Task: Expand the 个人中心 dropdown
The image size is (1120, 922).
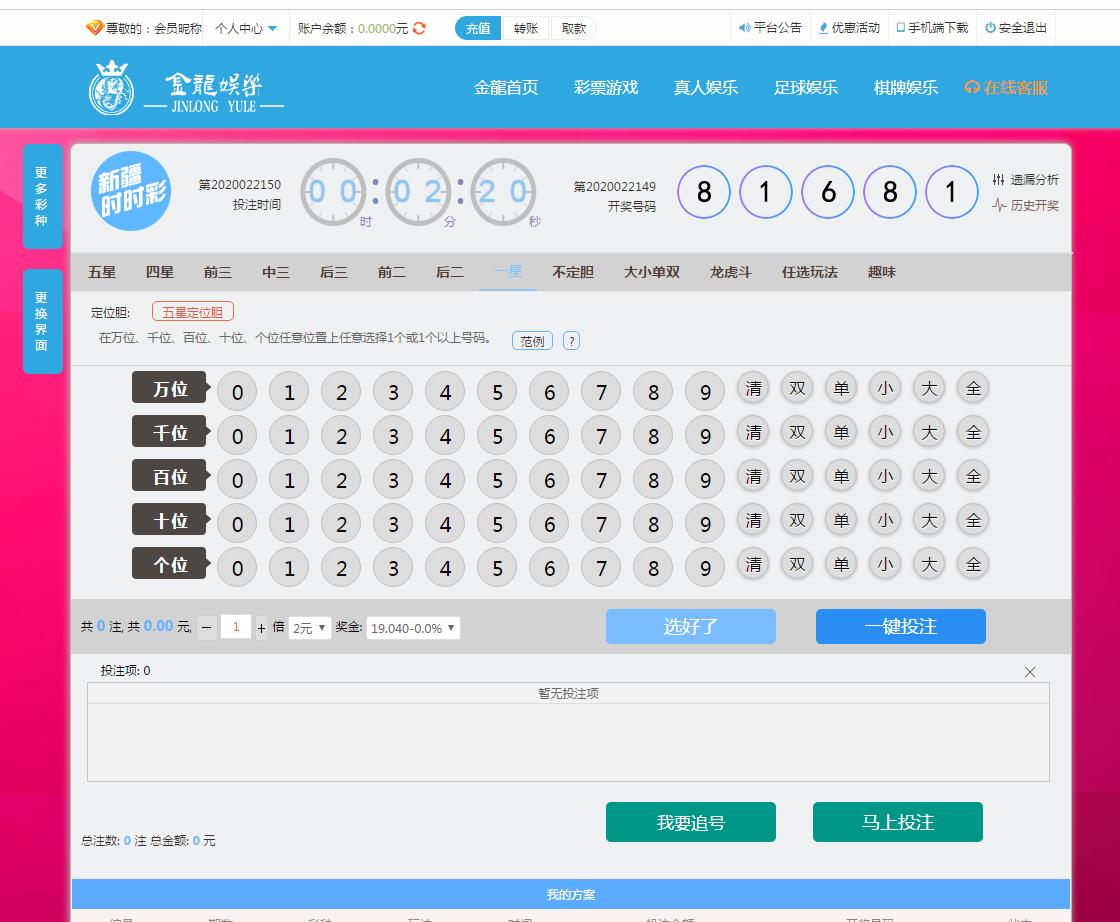Action: point(246,28)
